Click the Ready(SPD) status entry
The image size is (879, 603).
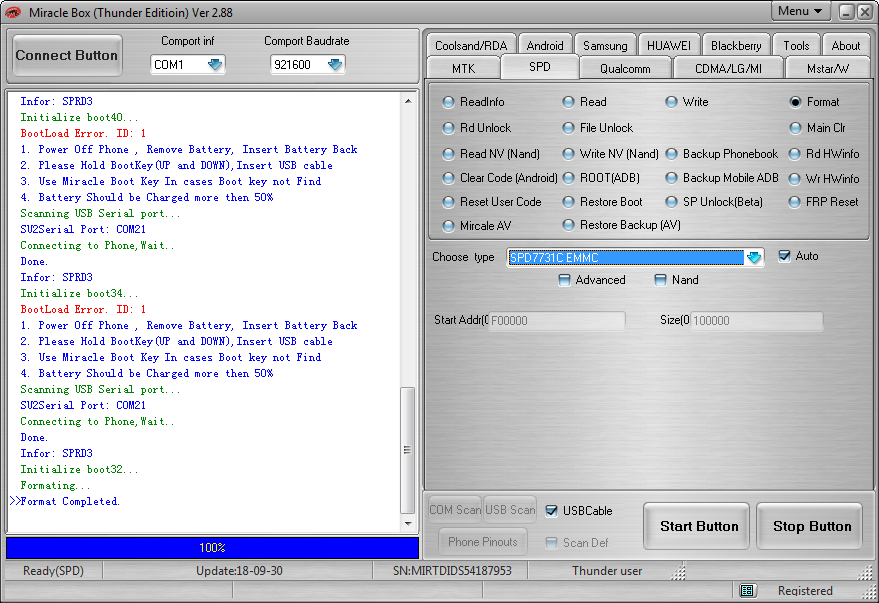(x=53, y=570)
